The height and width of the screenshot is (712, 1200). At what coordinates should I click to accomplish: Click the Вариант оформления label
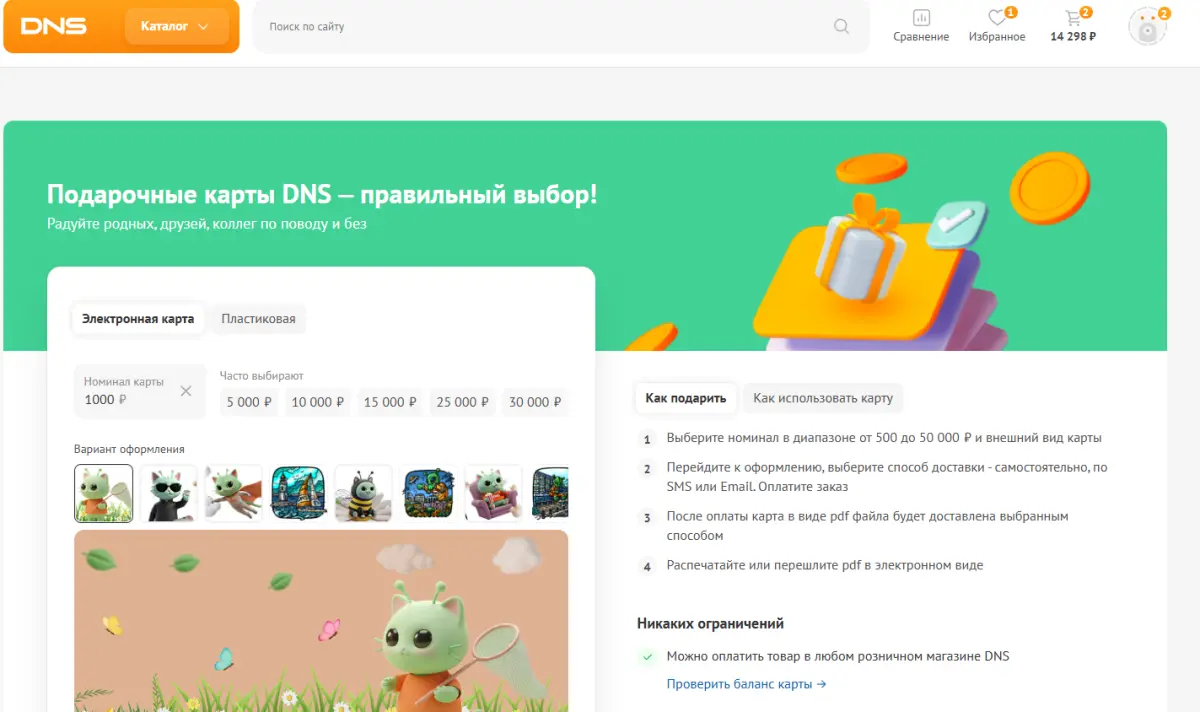point(129,449)
